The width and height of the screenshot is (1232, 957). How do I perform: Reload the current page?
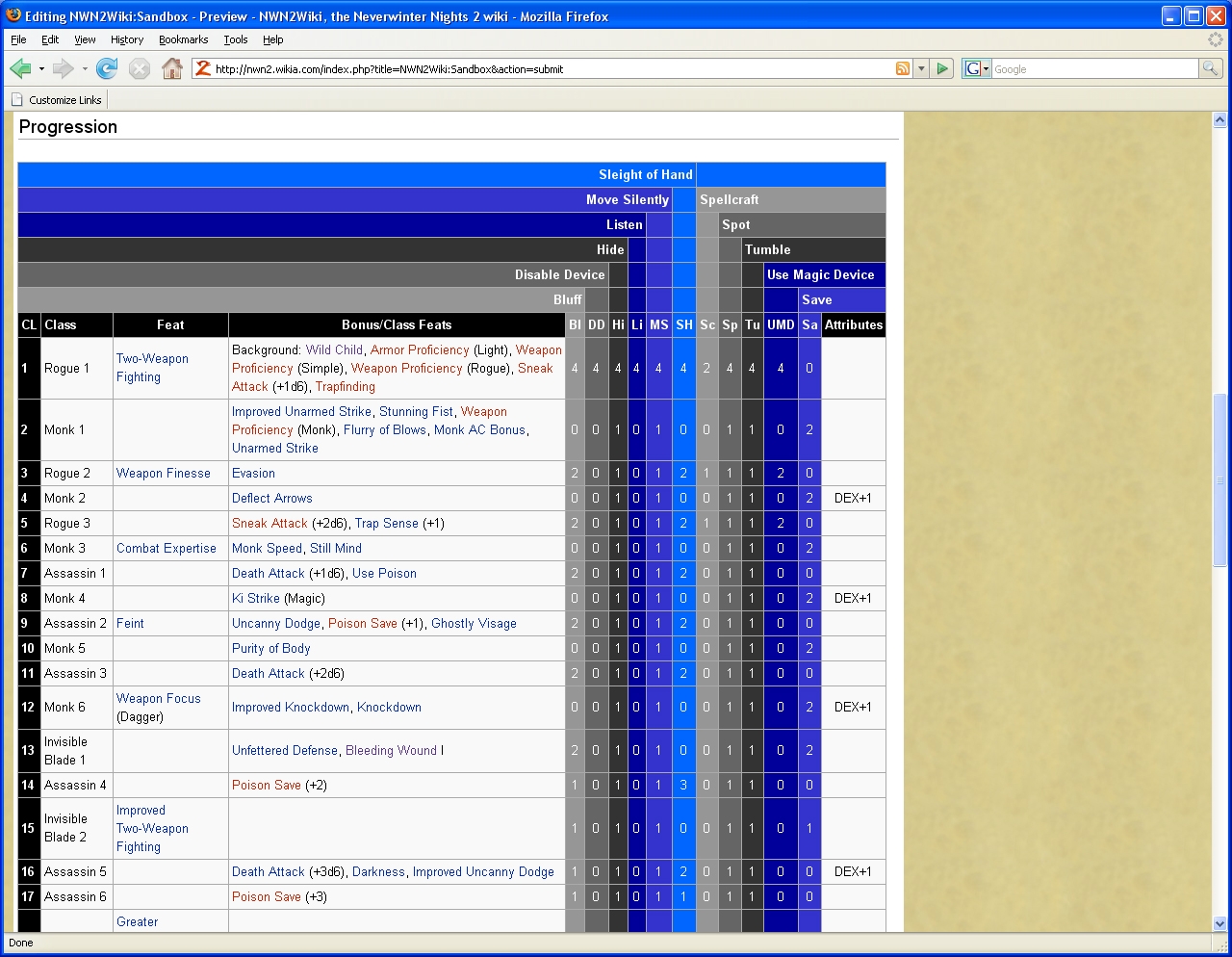(x=107, y=68)
